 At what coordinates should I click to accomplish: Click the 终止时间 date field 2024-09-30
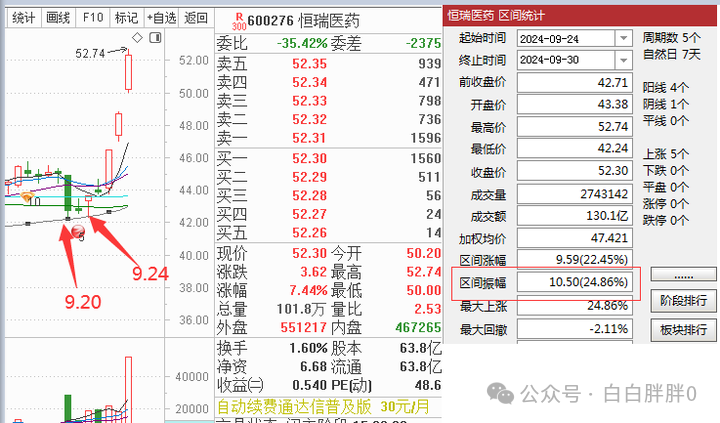click(x=566, y=60)
